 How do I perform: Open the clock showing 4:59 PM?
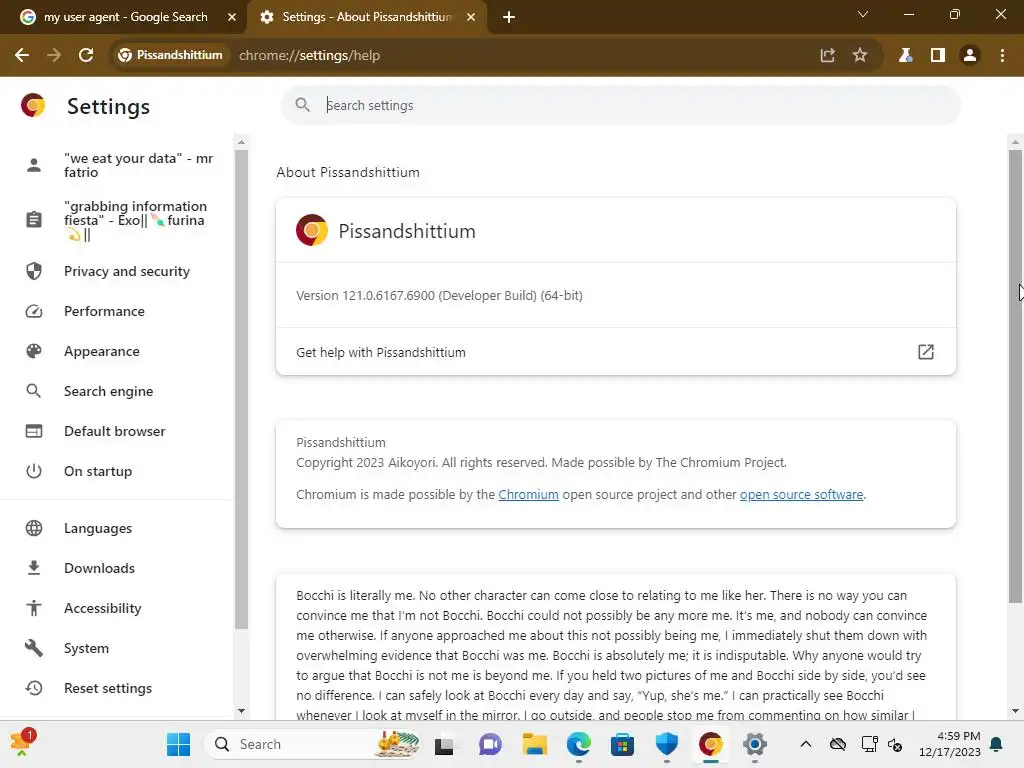tap(950, 744)
